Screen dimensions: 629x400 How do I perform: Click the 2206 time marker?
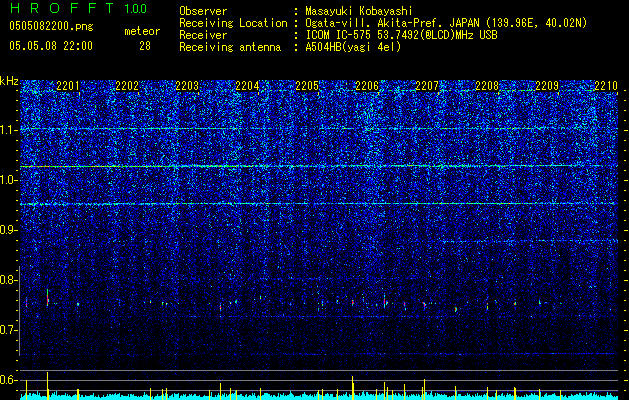click(x=367, y=85)
